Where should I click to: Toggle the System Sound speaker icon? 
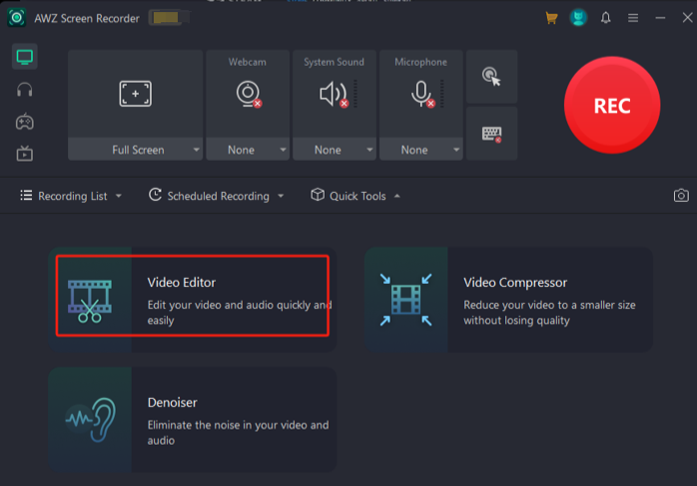coord(333,94)
